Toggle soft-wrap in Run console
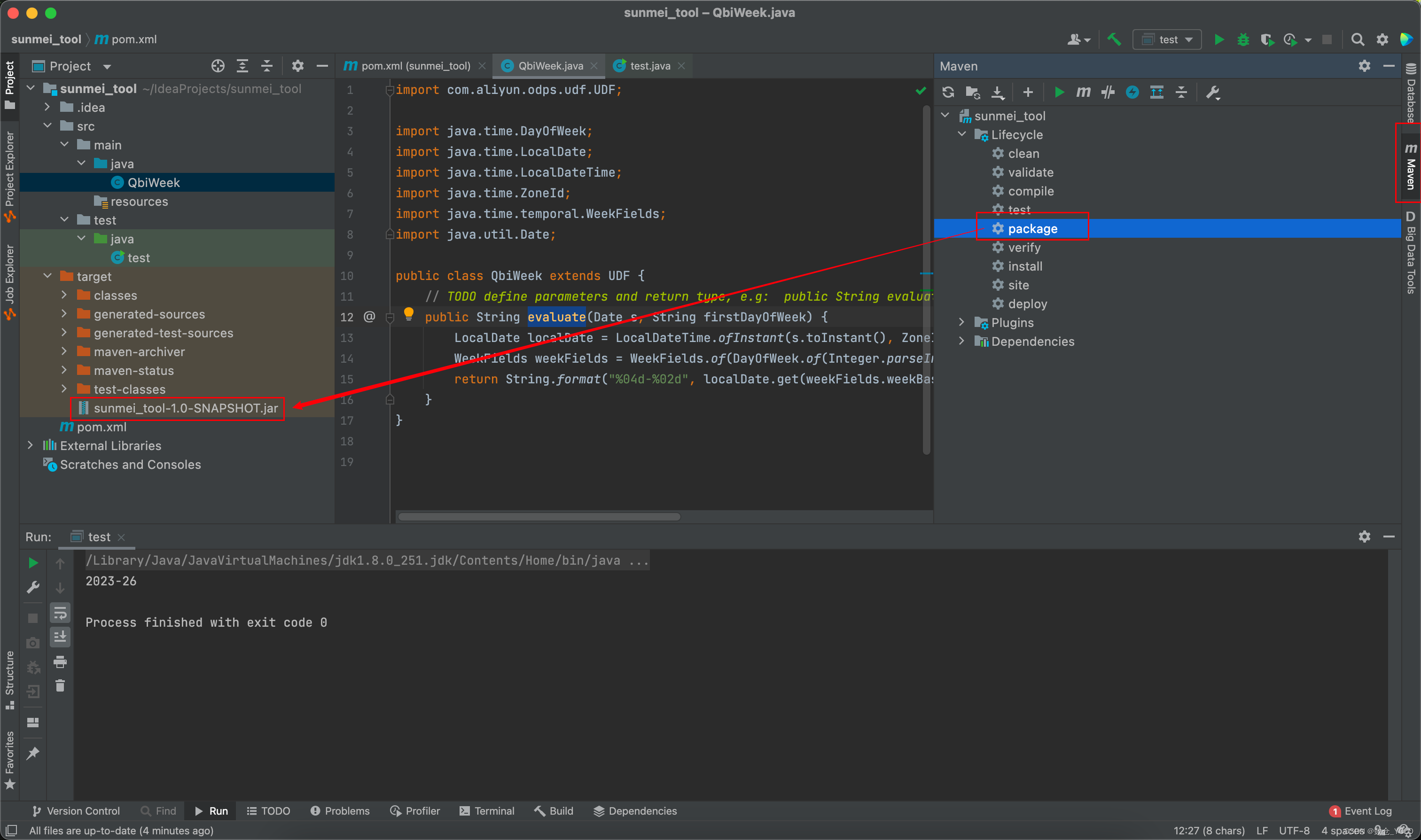The width and height of the screenshot is (1421, 840). [60, 613]
